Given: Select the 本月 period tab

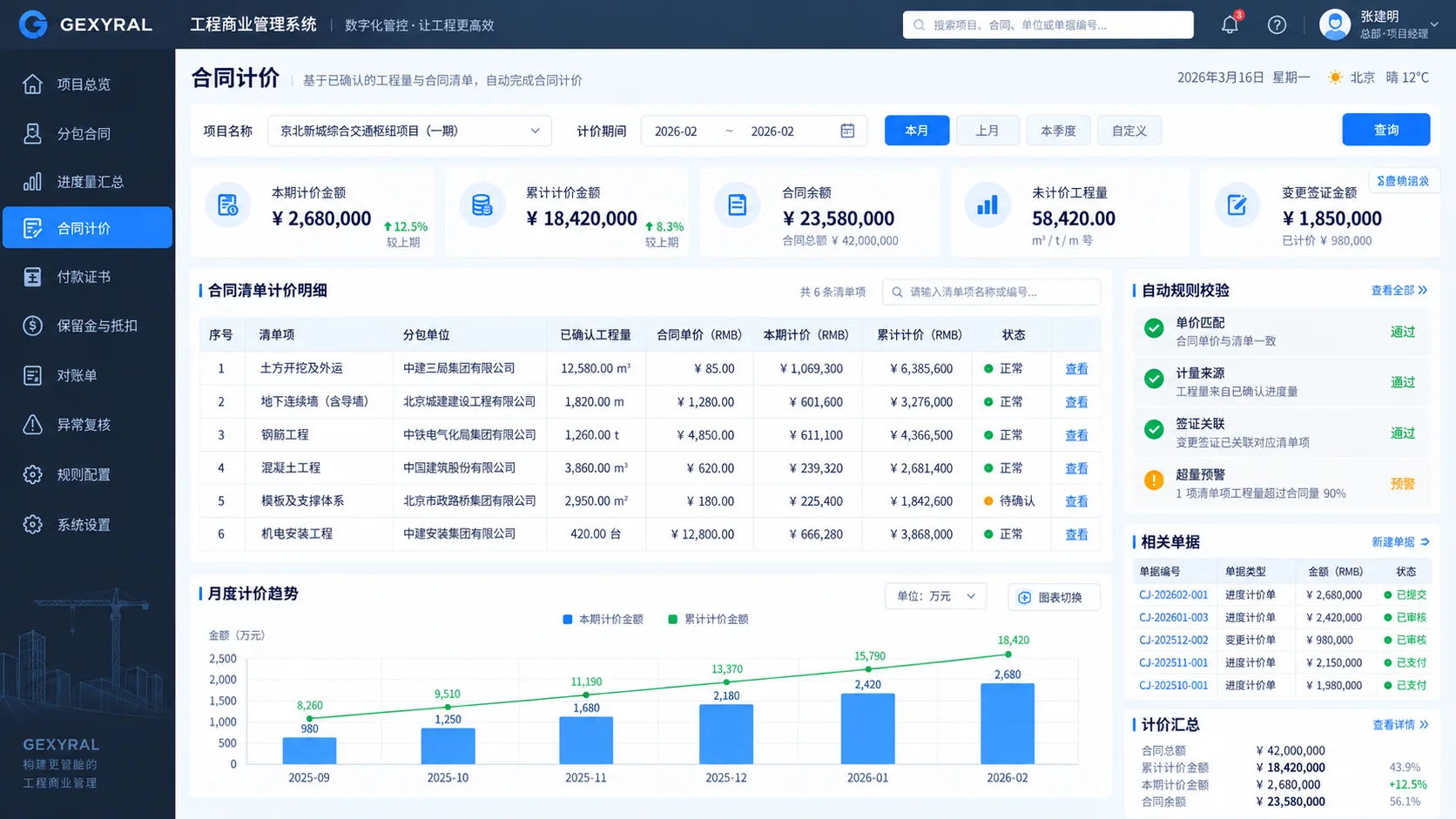Looking at the screenshot, I should (x=917, y=131).
